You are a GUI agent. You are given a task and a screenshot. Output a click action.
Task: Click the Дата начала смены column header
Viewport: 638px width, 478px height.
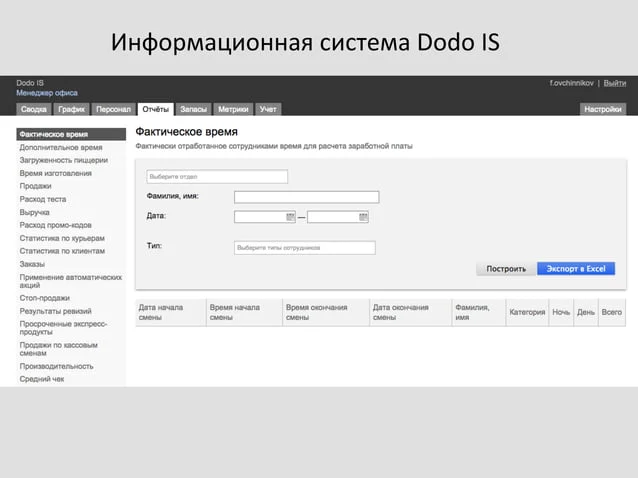pos(171,312)
